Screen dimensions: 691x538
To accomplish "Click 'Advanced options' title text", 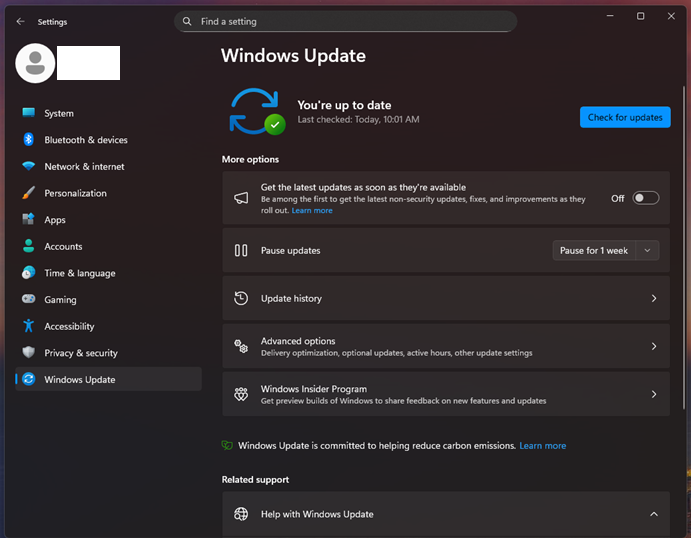I will pos(298,341).
